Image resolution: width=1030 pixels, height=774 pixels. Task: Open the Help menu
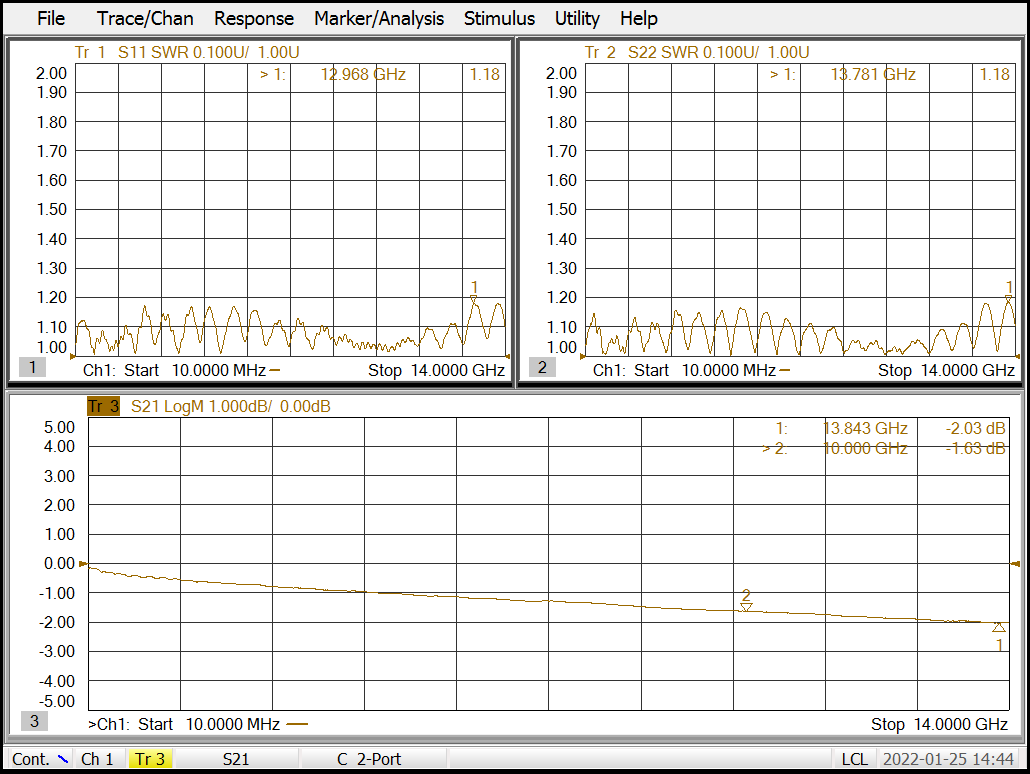coord(638,18)
